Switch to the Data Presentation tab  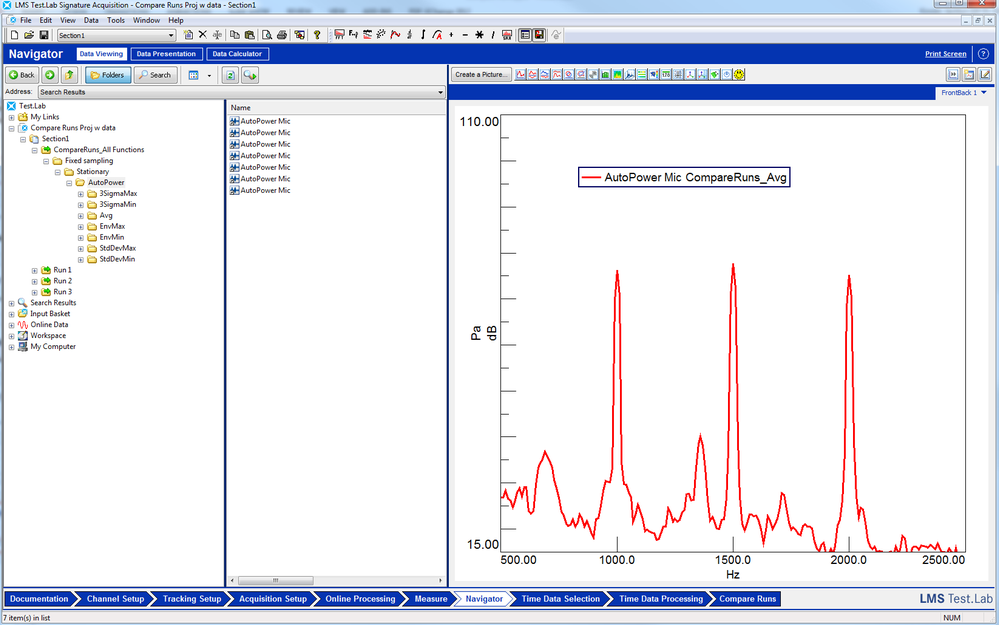pos(166,54)
